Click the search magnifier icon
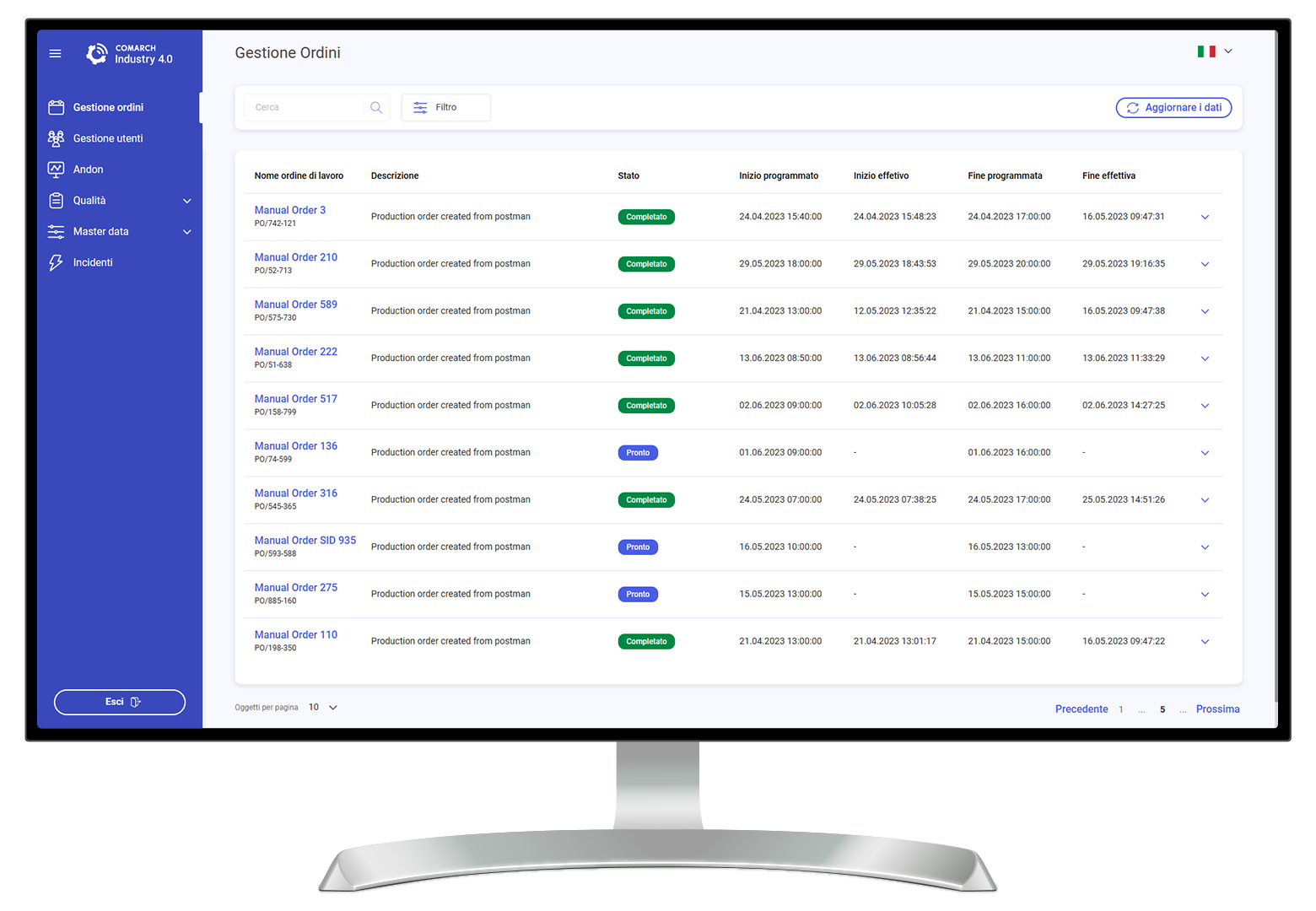Screen dimensions: 1316x911 pyautogui.click(x=376, y=108)
